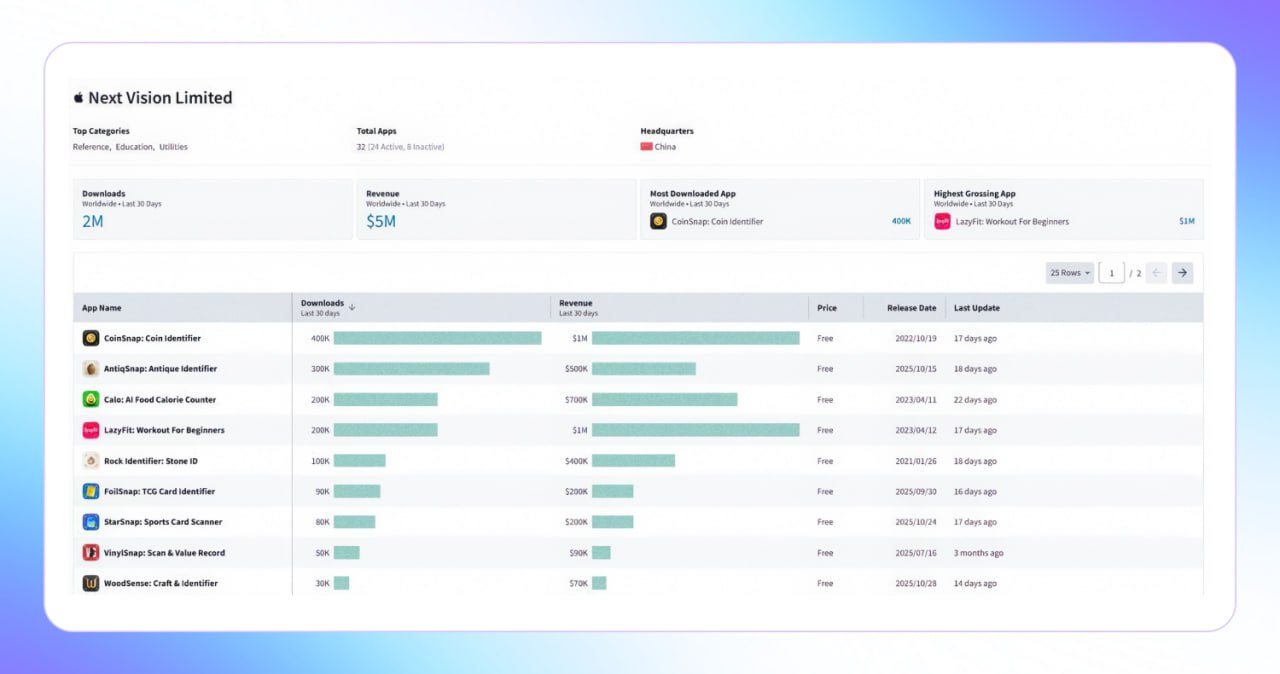Open LazyFit in Highest Grossing App card

[x=1011, y=222]
